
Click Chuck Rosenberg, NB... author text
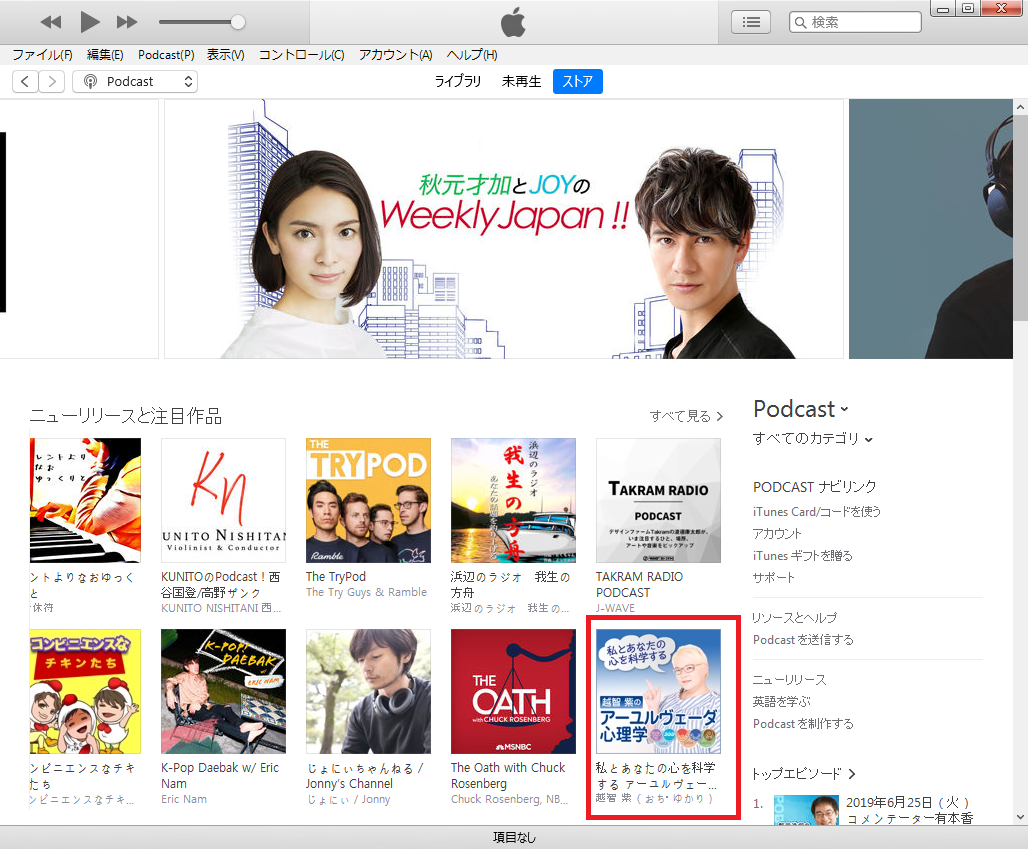(510, 799)
